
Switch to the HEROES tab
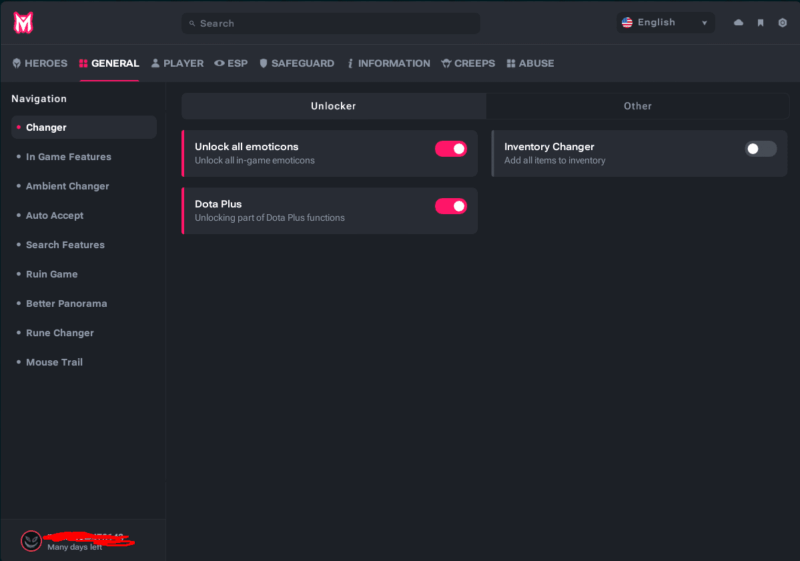[40, 63]
